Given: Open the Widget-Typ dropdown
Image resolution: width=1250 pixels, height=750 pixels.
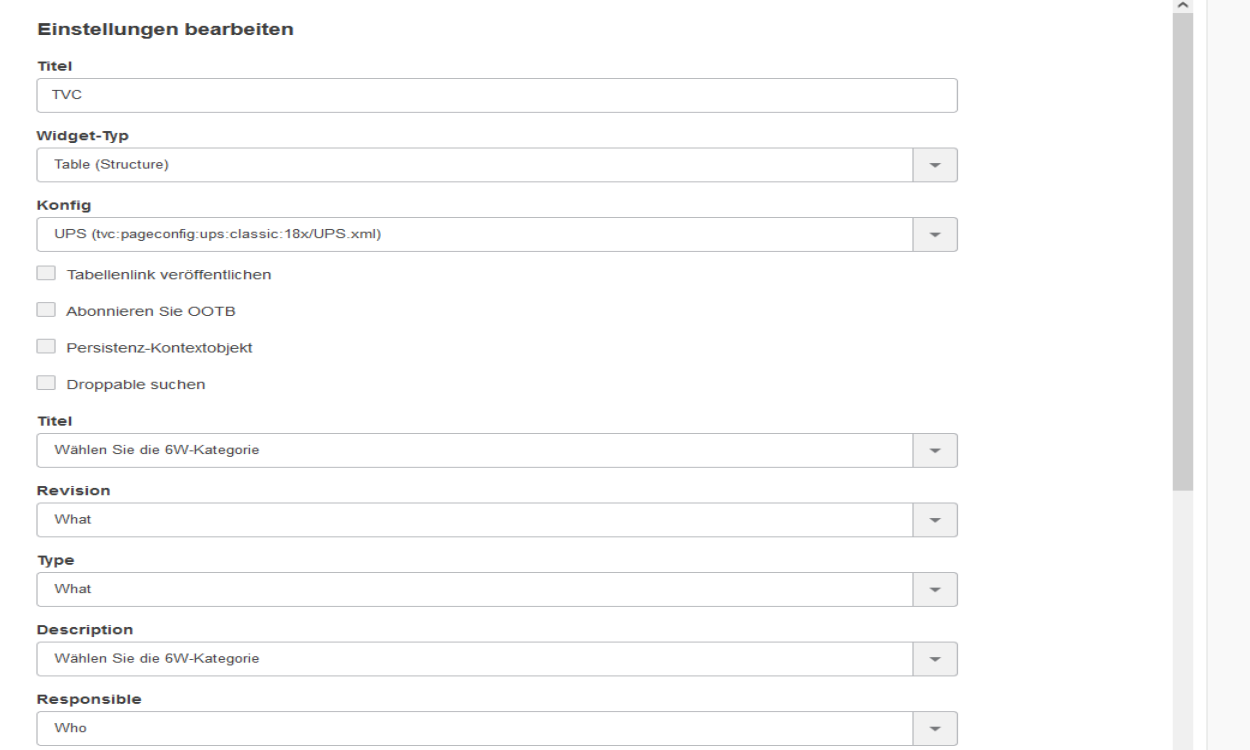Looking at the screenshot, I should [475, 165].
